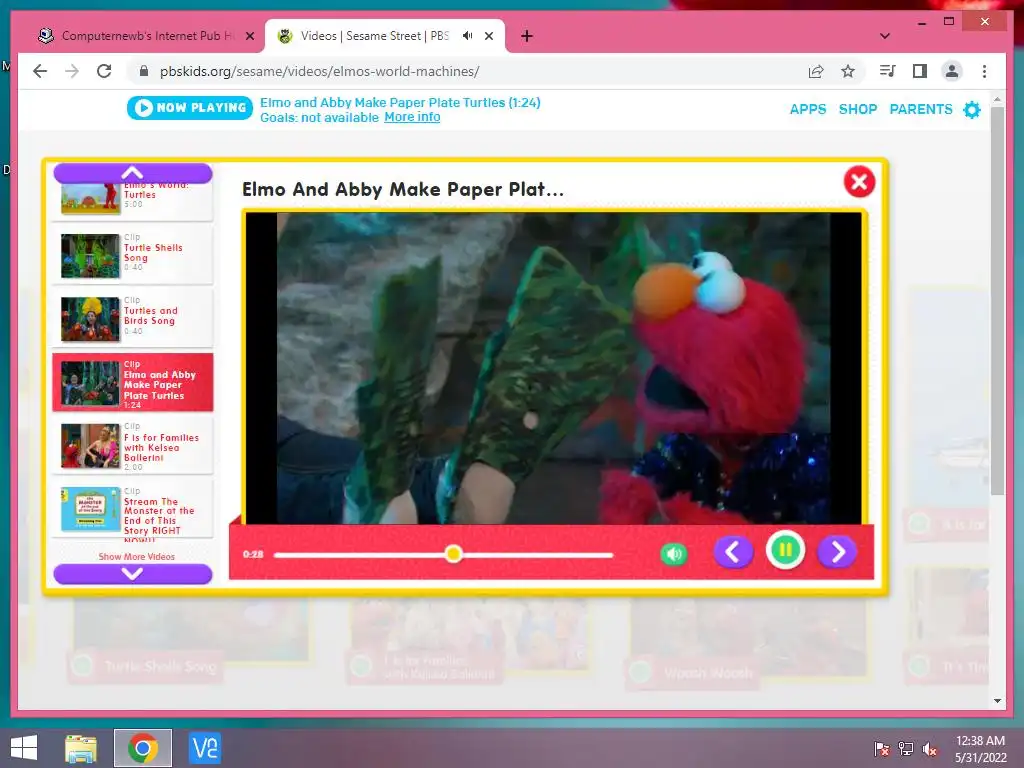Open the SHOP link
This screenshot has height=768, width=1024.
[x=857, y=109]
